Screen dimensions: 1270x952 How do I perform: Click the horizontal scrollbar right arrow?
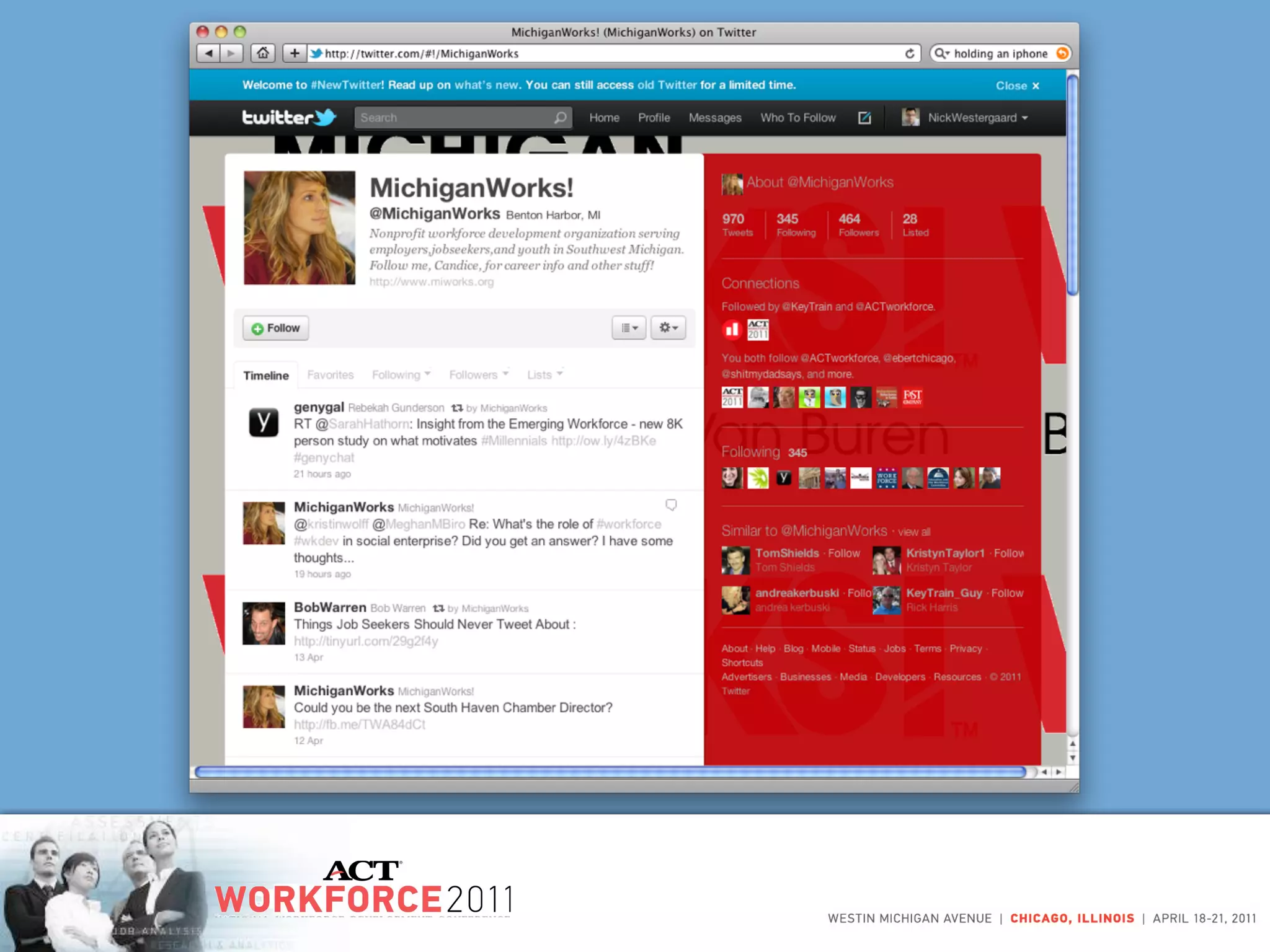click(x=1059, y=772)
